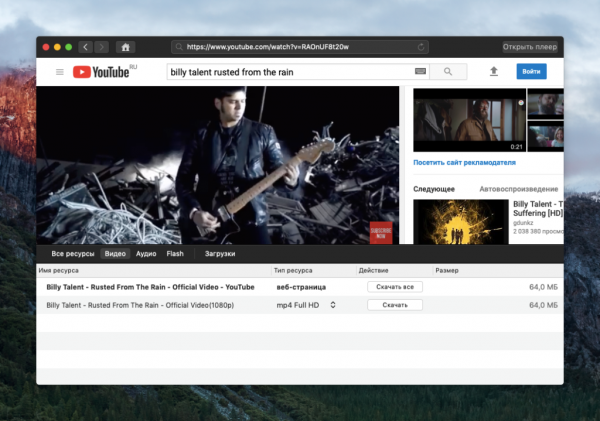Click the 'Открыть плеер' button
The image size is (600, 421).
530,47
